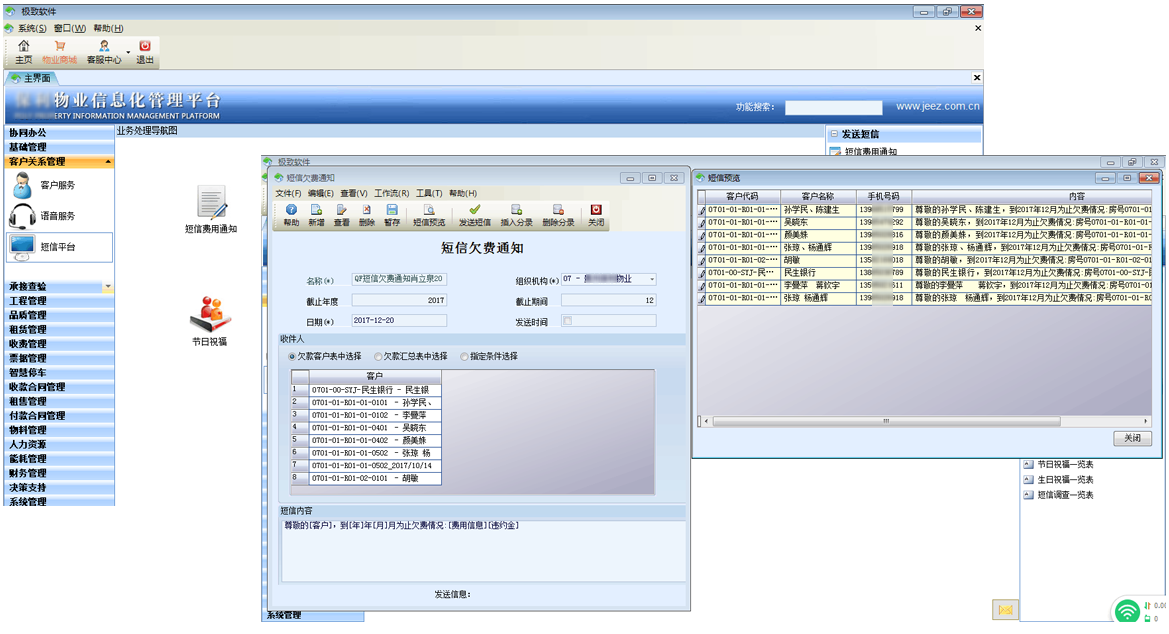
Task: Open the 生日祝福一览表 link
Action: [1064, 480]
